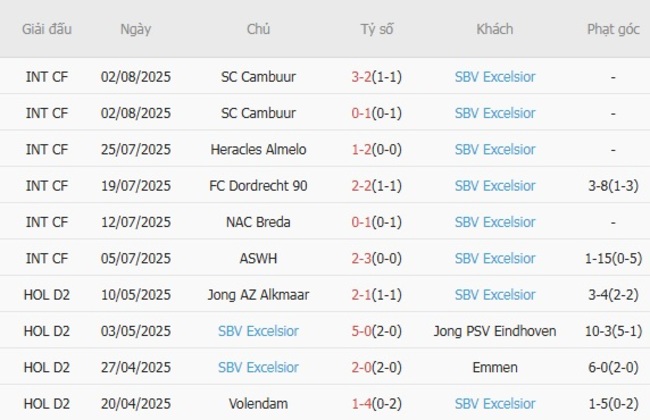The height and width of the screenshot is (420, 650).
Task: Open SBV Excelsior link in the Heracles Almelo row
Action: point(495,149)
